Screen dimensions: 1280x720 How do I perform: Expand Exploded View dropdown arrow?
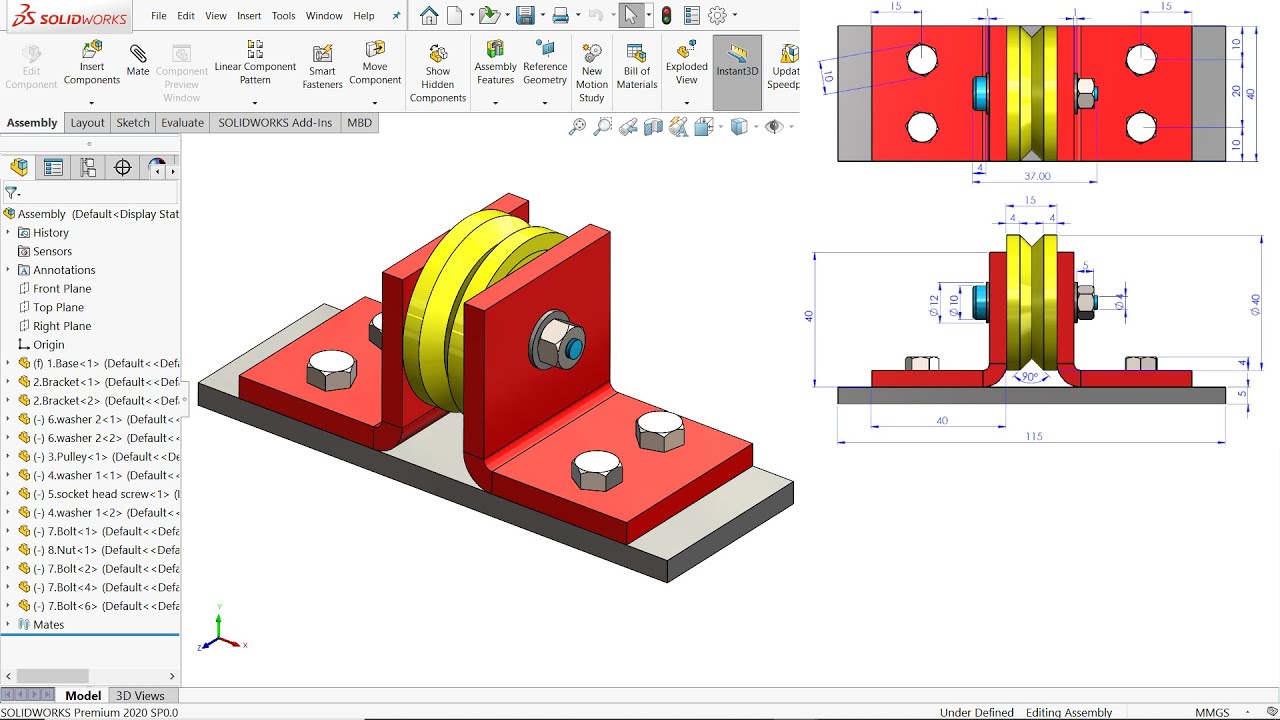687,103
